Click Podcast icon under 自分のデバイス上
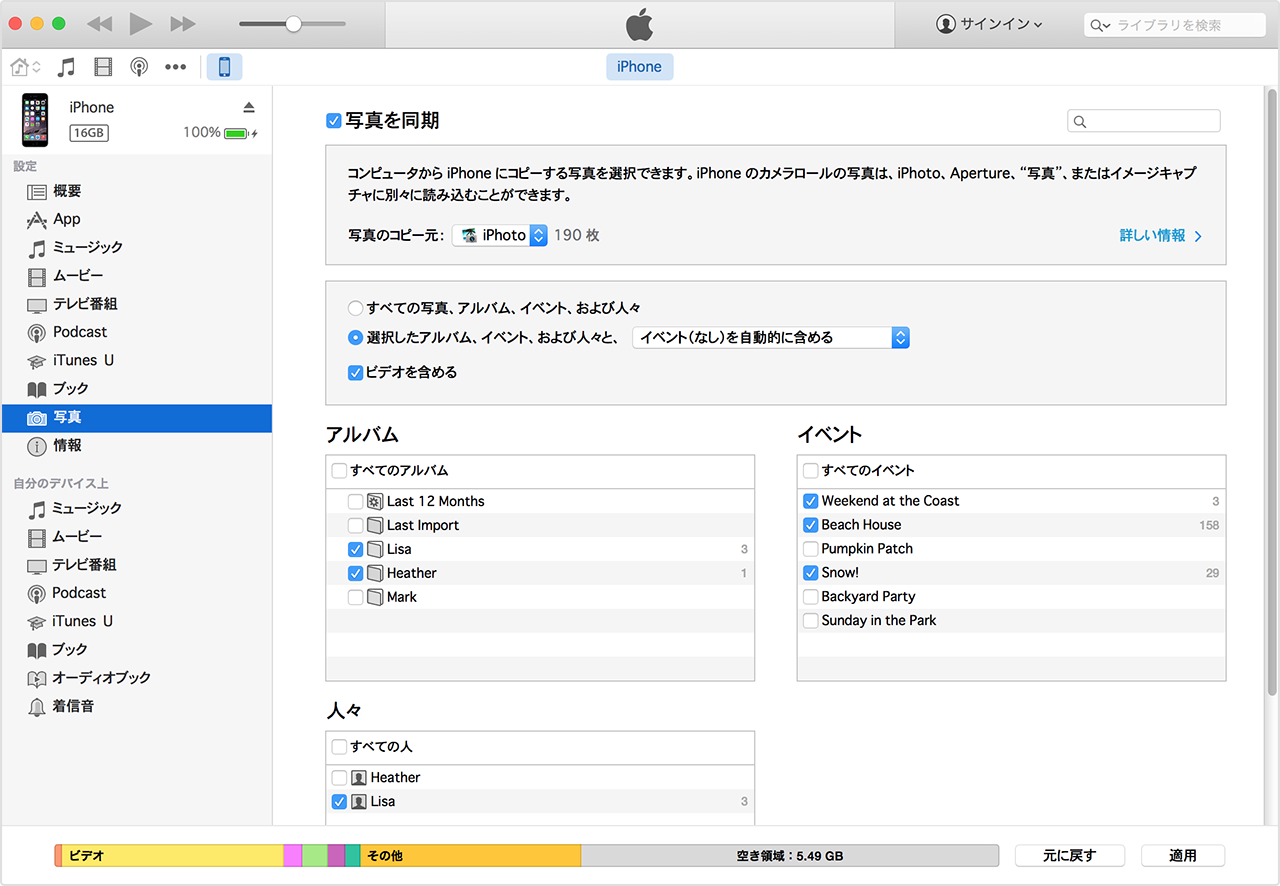Screen dimensions: 1280x886 (37, 594)
